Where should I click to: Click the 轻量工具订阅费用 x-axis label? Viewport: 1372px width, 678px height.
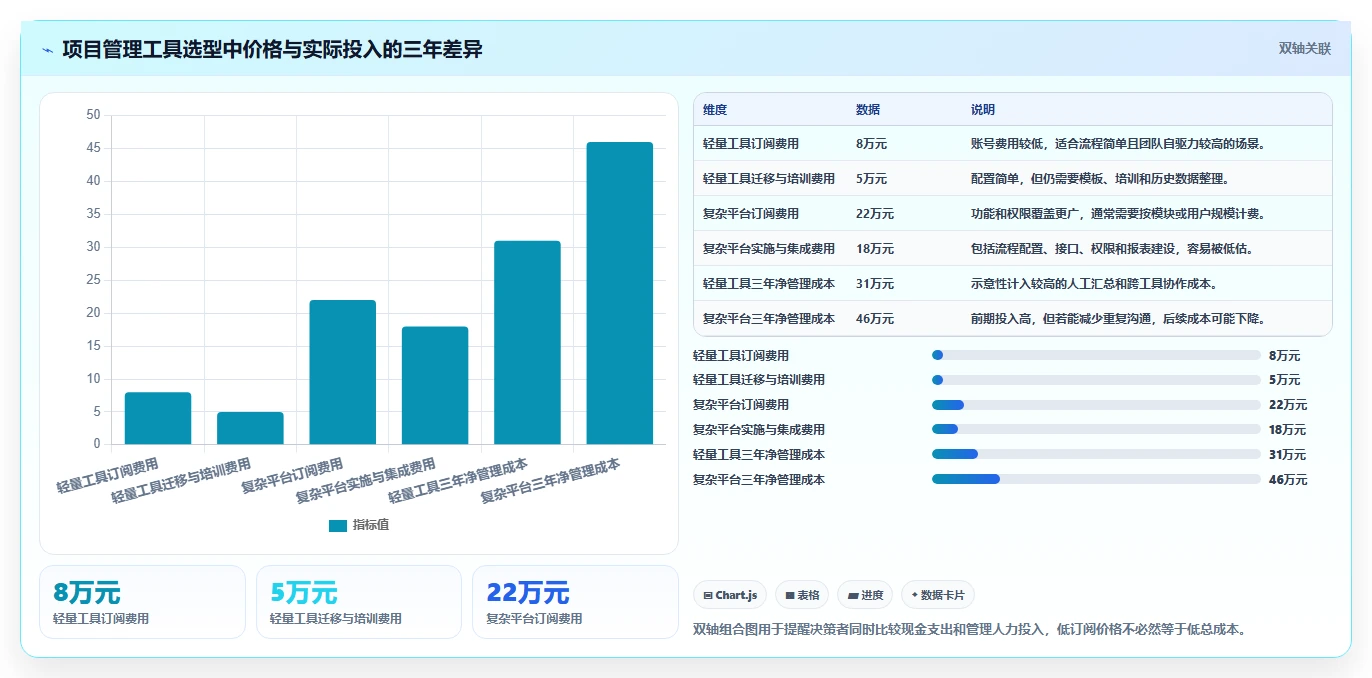(107, 476)
